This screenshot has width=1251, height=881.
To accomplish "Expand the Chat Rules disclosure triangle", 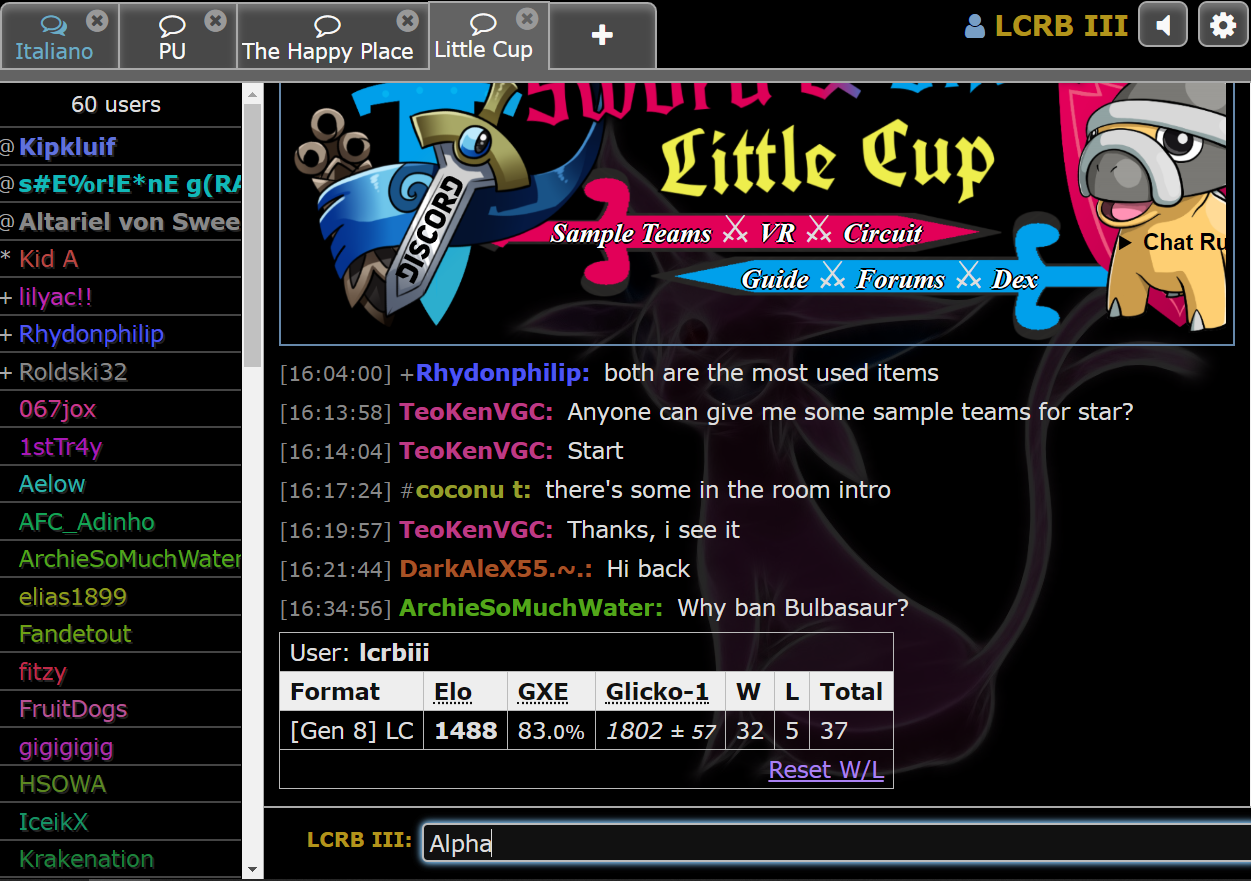I will pyautogui.click(x=1126, y=243).
